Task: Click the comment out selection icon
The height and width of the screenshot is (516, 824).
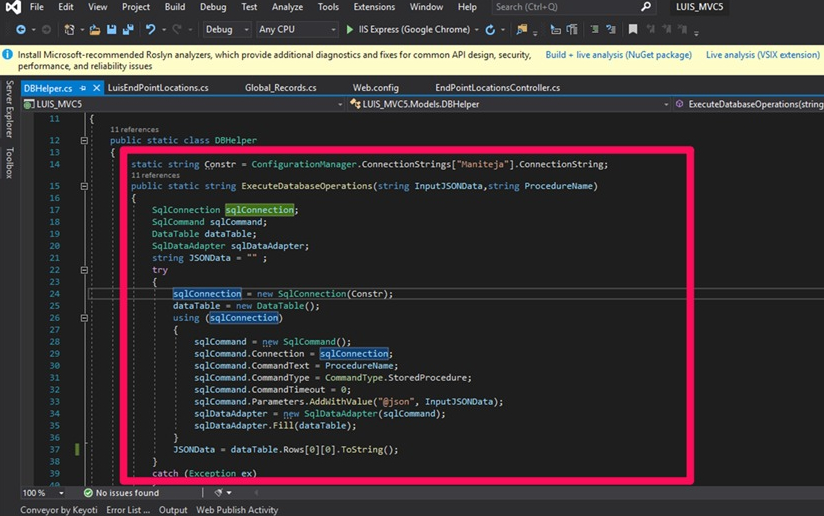Action: (x=594, y=29)
